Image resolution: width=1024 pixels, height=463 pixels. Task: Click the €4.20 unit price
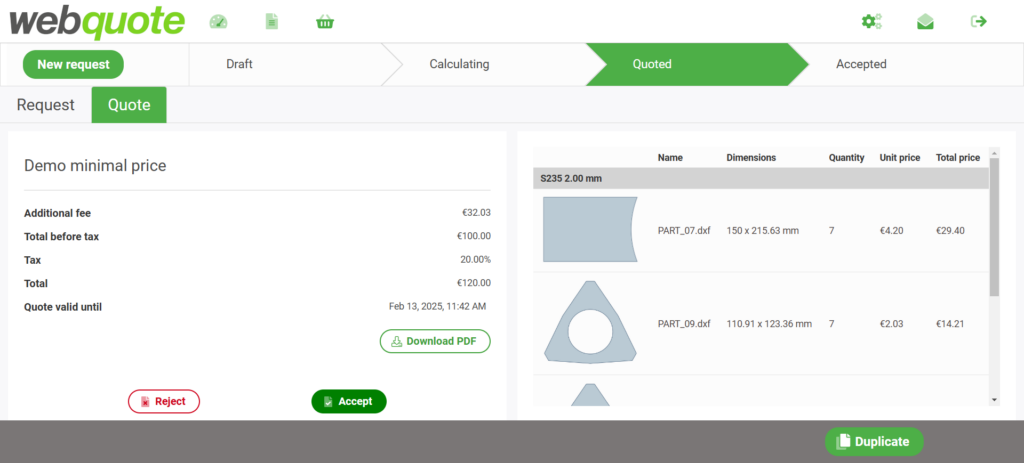click(x=891, y=231)
